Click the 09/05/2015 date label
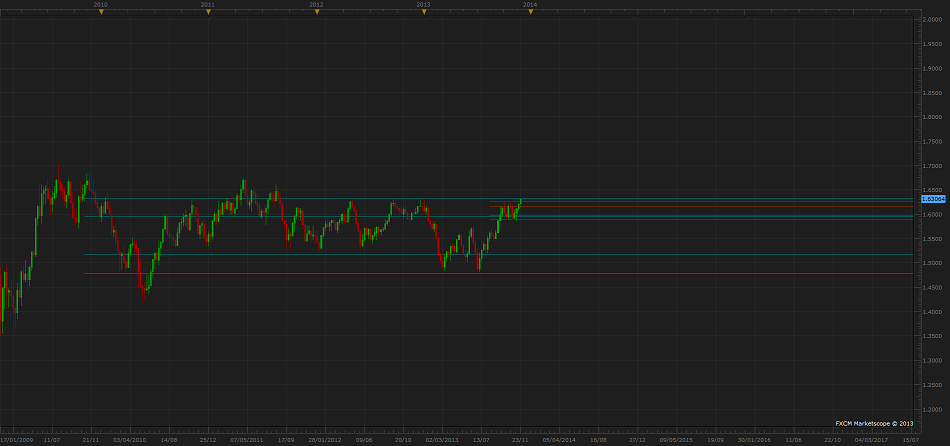The width and height of the screenshot is (950, 446). 675,439
